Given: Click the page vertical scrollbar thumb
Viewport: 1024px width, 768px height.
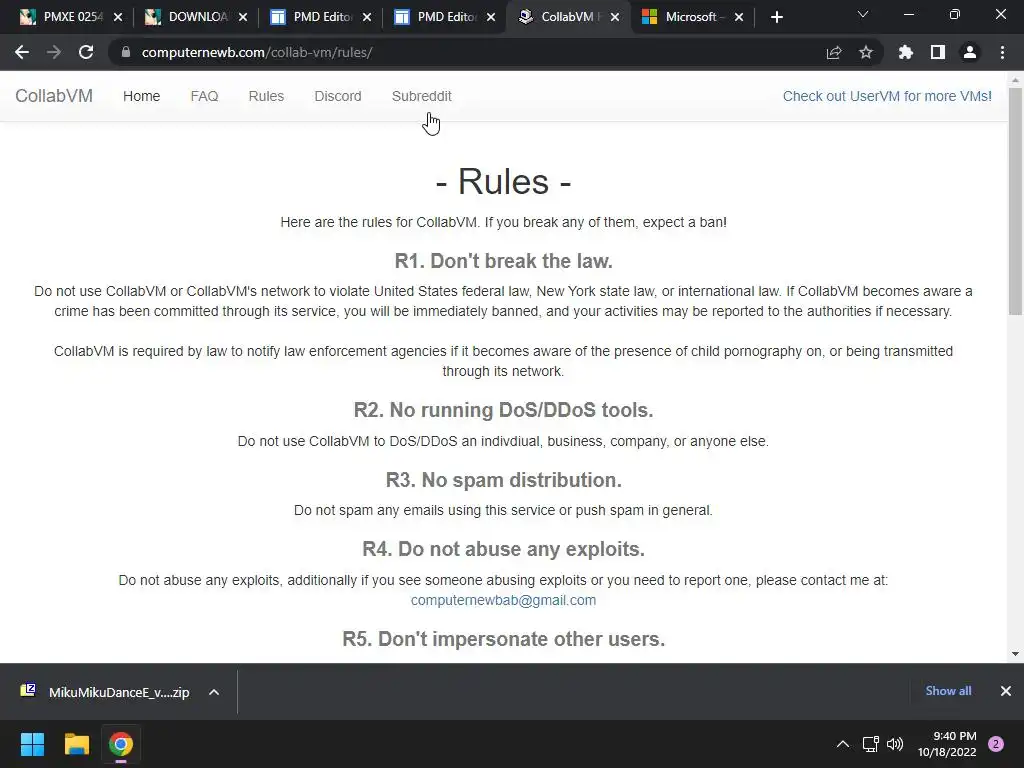Looking at the screenshot, I should [1015, 202].
